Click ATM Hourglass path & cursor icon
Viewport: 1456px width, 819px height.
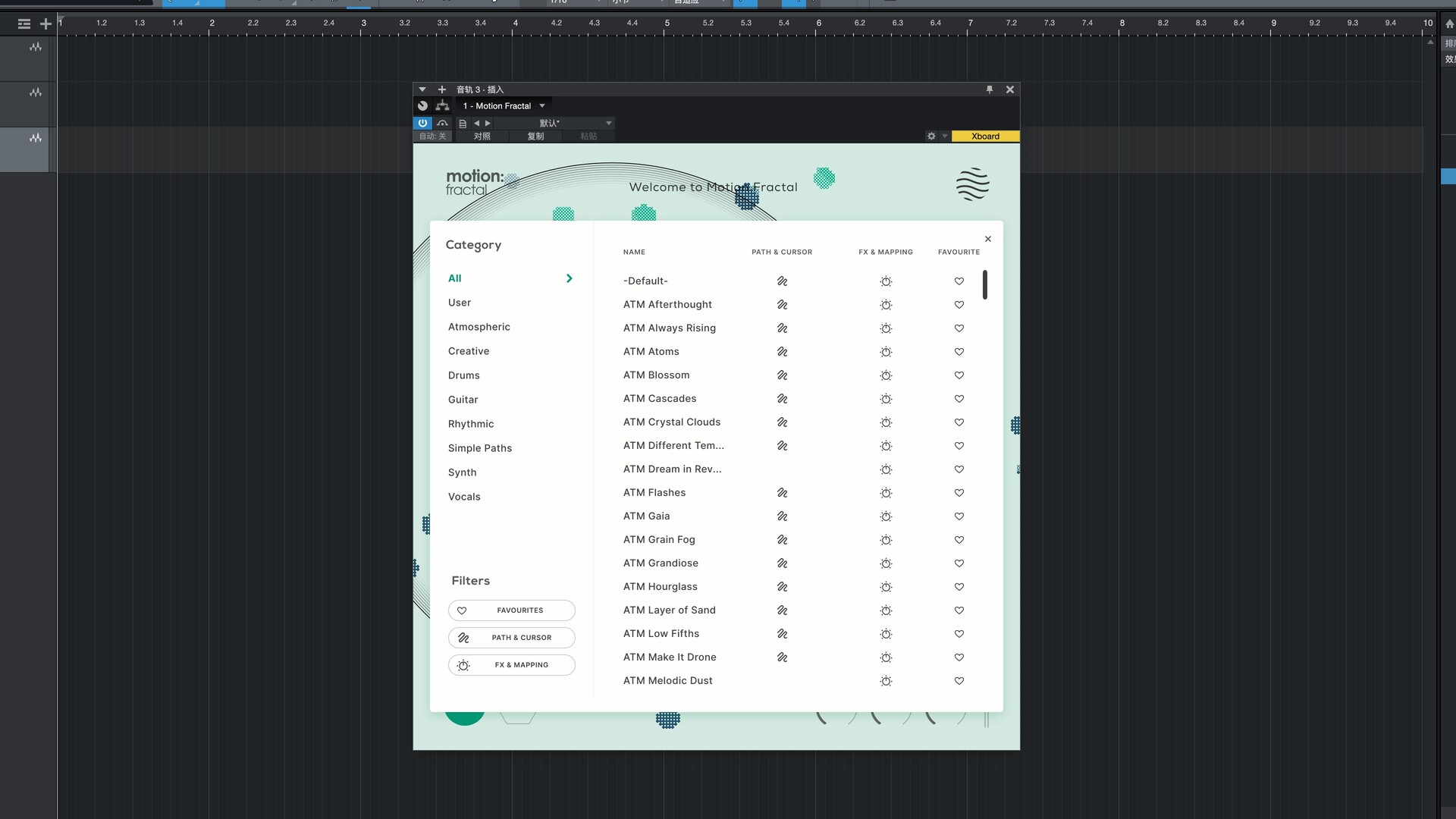coord(783,587)
